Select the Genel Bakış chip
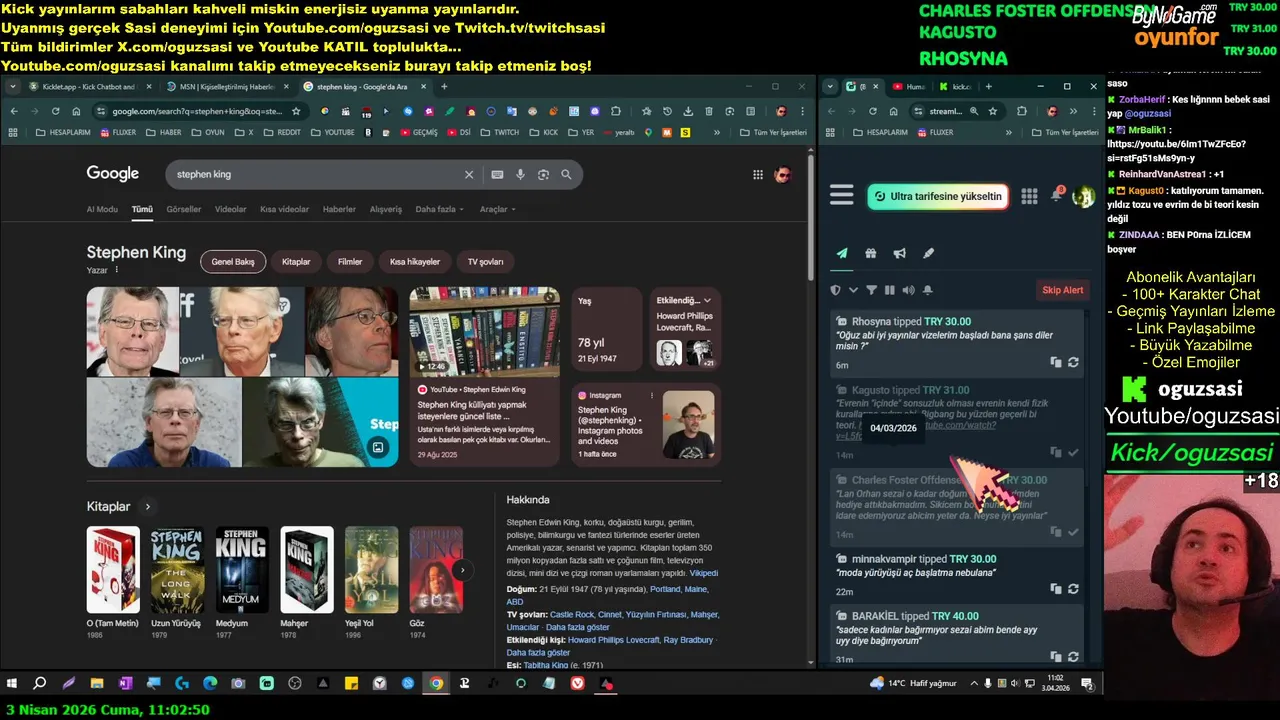 pyautogui.click(x=233, y=262)
